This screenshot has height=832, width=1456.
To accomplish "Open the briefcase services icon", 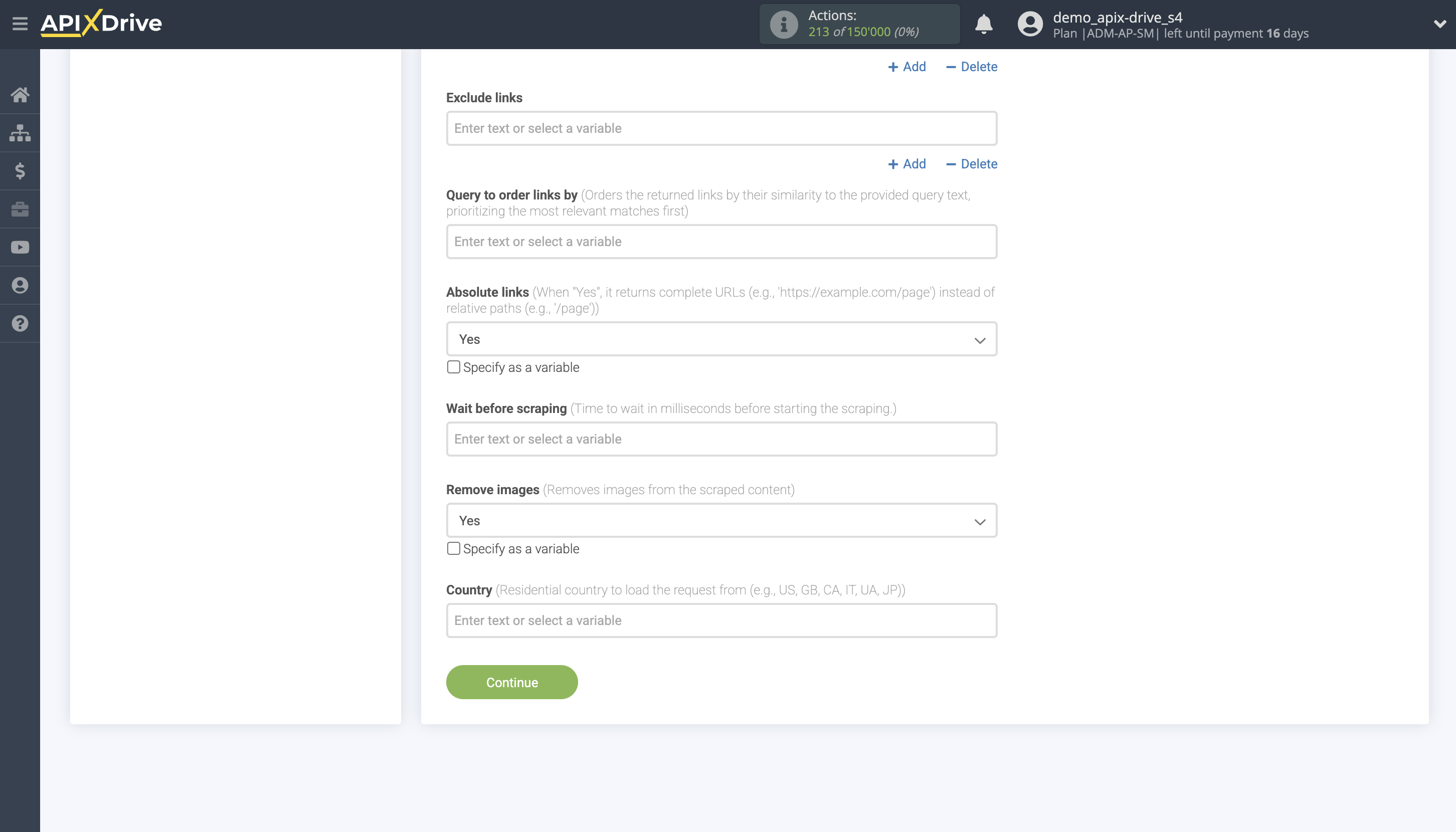I will point(20,209).
